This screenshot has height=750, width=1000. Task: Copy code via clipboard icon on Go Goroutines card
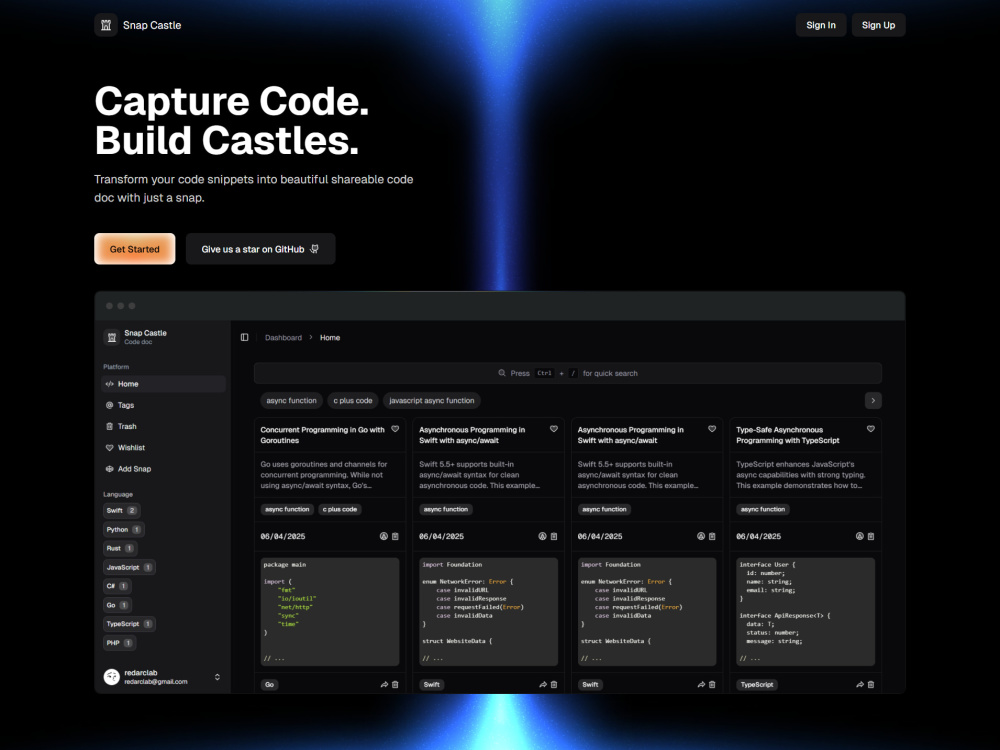395,536
